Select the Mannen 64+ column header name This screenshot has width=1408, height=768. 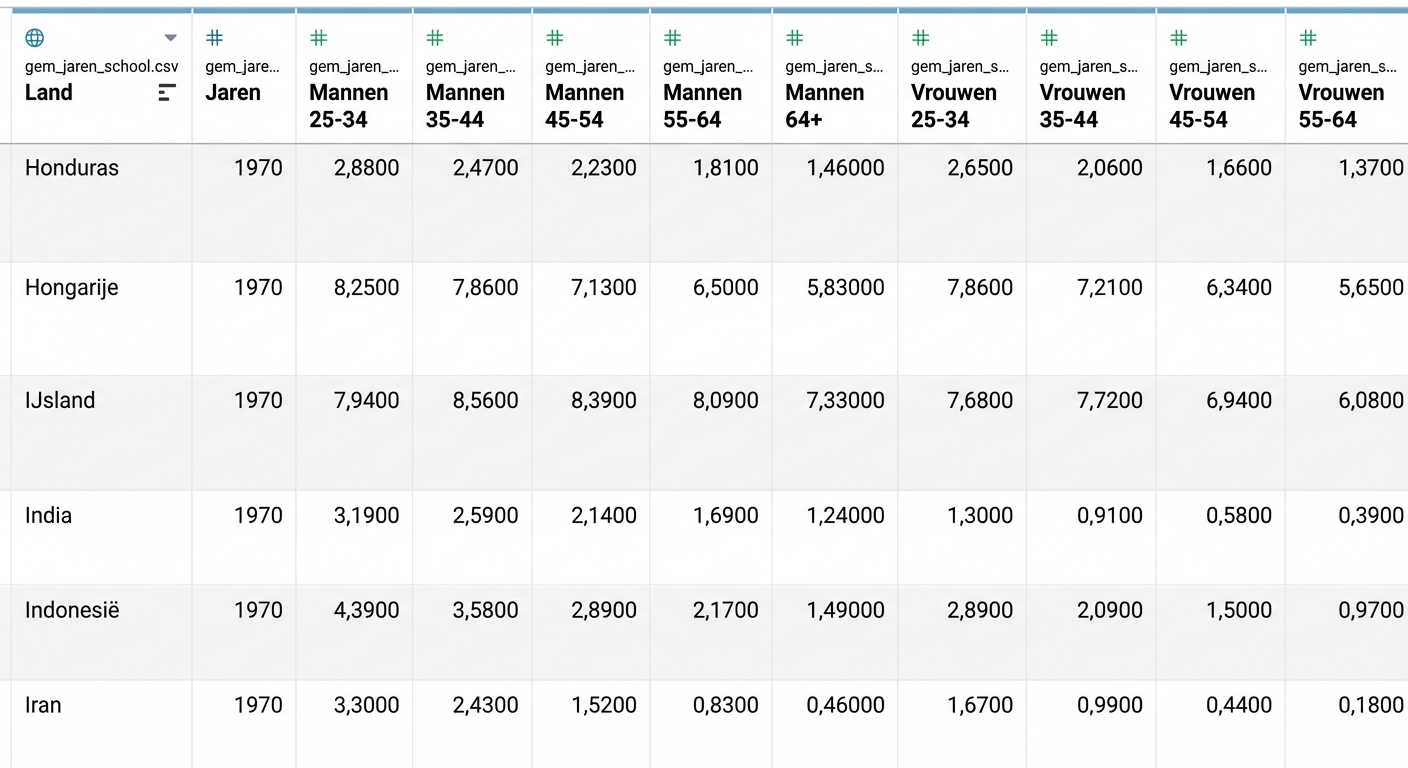[x=824, y=106]
